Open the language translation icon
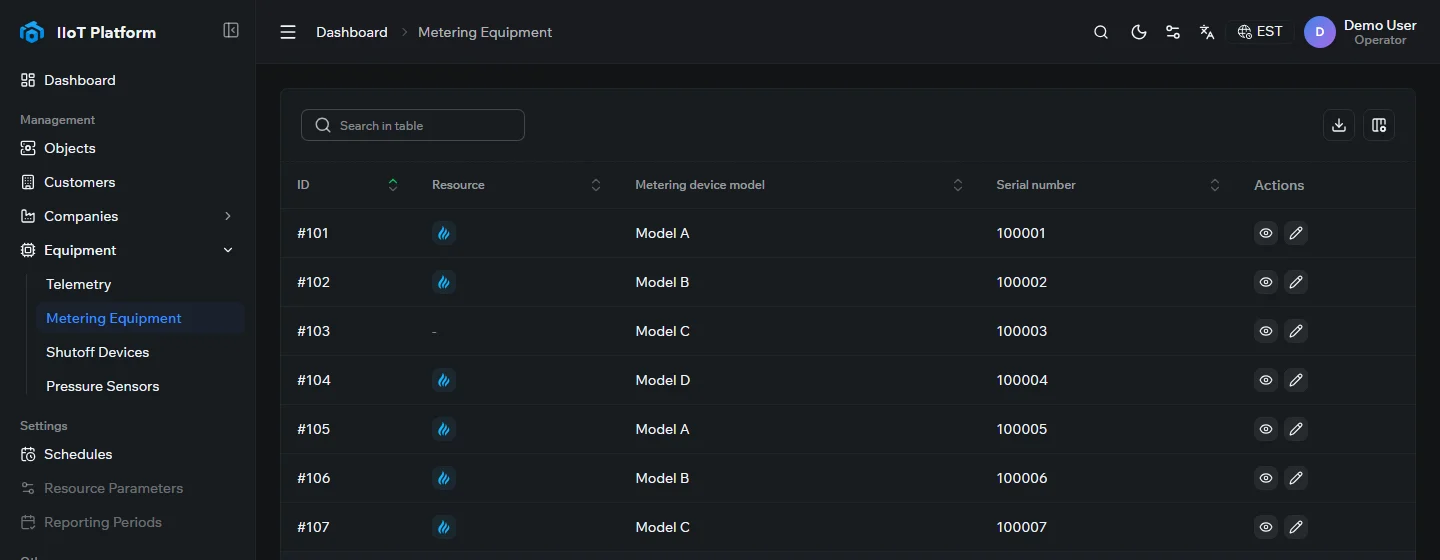The width and height of the screenshot is (1440, 560). [1207, 32]
